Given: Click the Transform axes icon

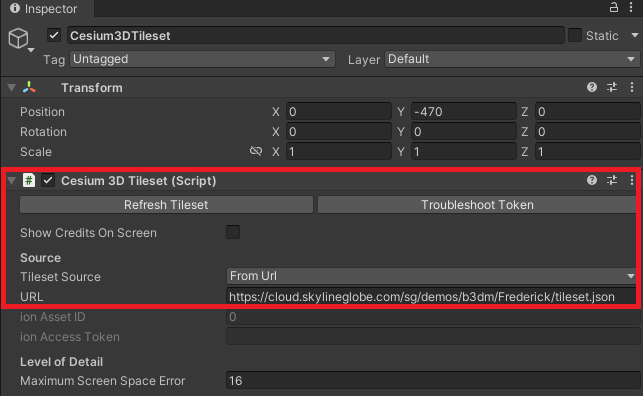Looking at the screenshot, I should [x=29, y=87].
